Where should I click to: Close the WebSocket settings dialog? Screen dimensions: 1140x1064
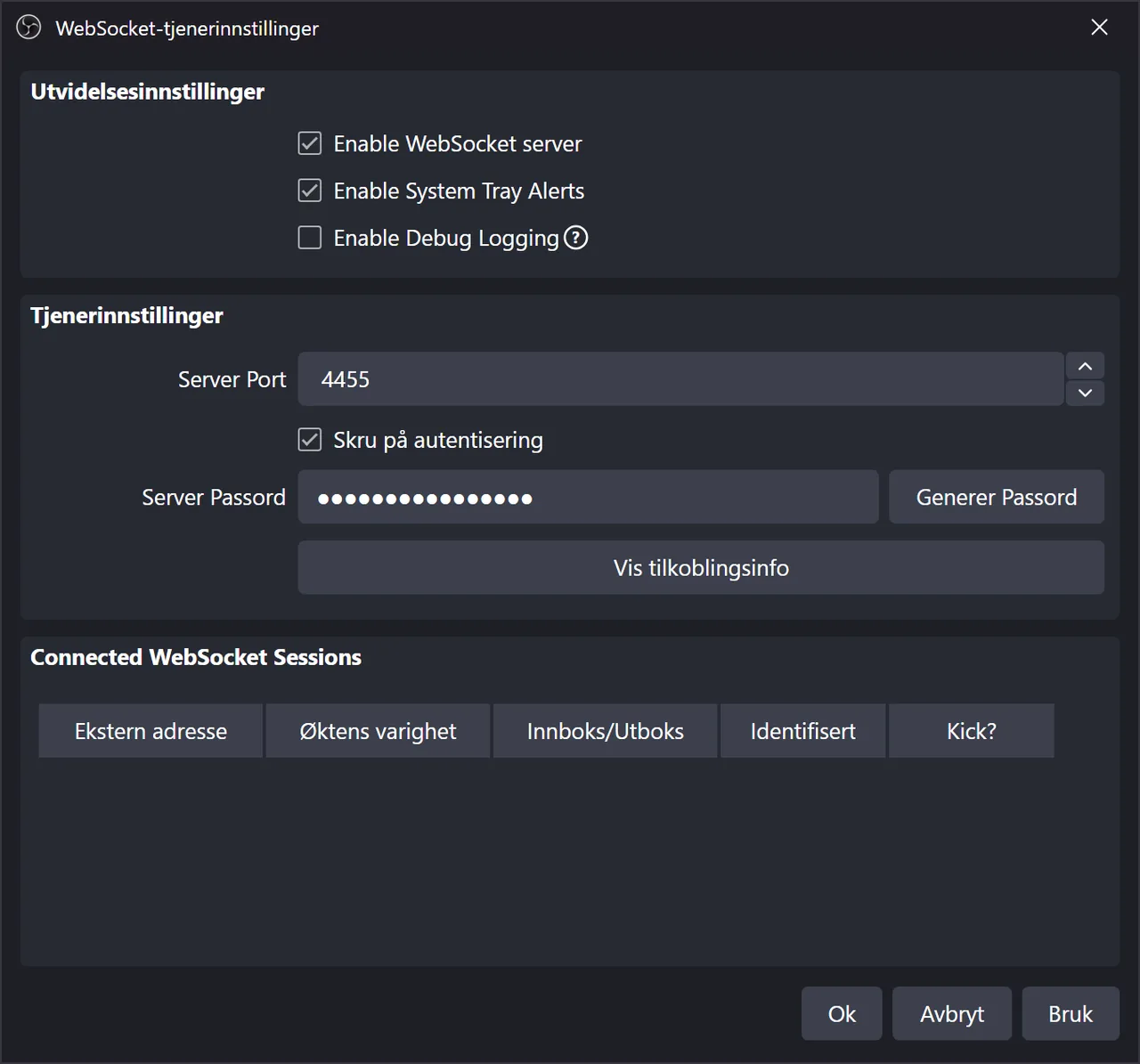coord(1099,28)
